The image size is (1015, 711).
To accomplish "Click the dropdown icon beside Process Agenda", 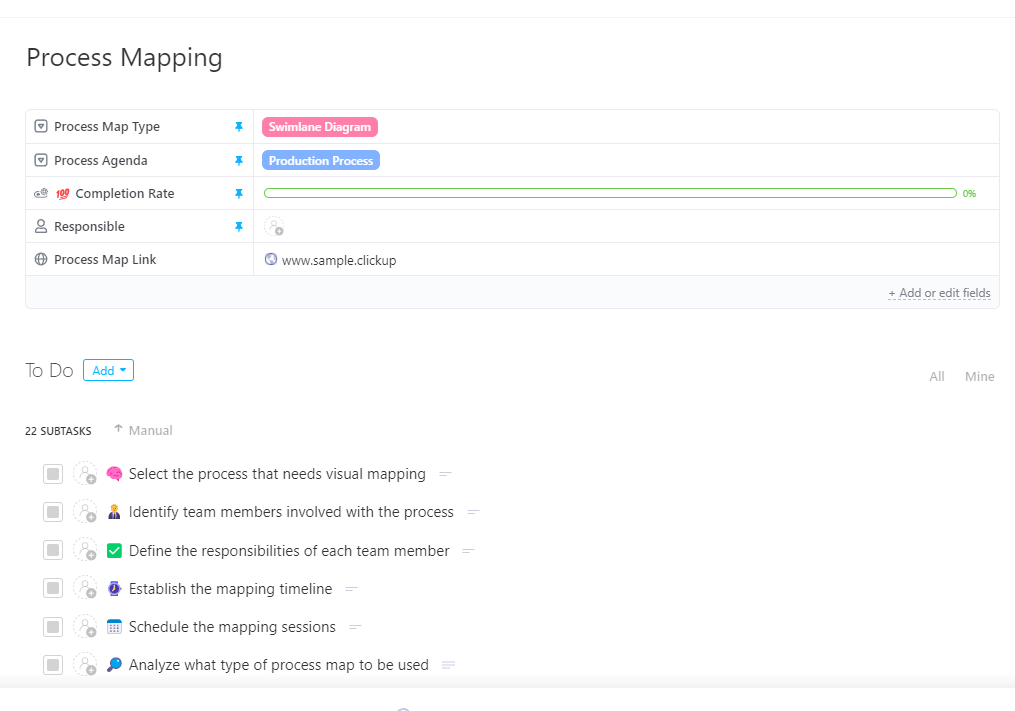I will pos(40,160).
